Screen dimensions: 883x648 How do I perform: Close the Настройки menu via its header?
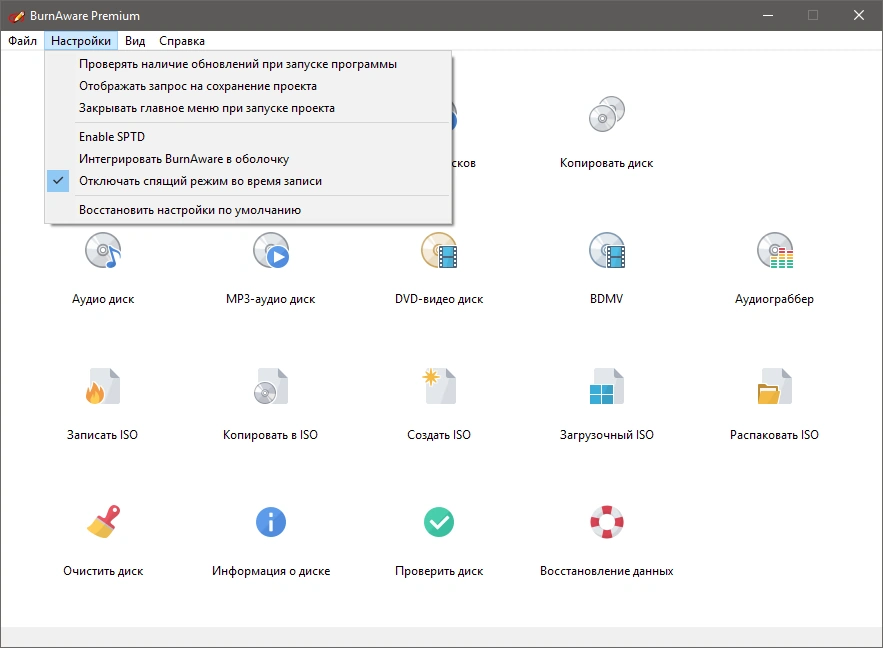point(81,41)
